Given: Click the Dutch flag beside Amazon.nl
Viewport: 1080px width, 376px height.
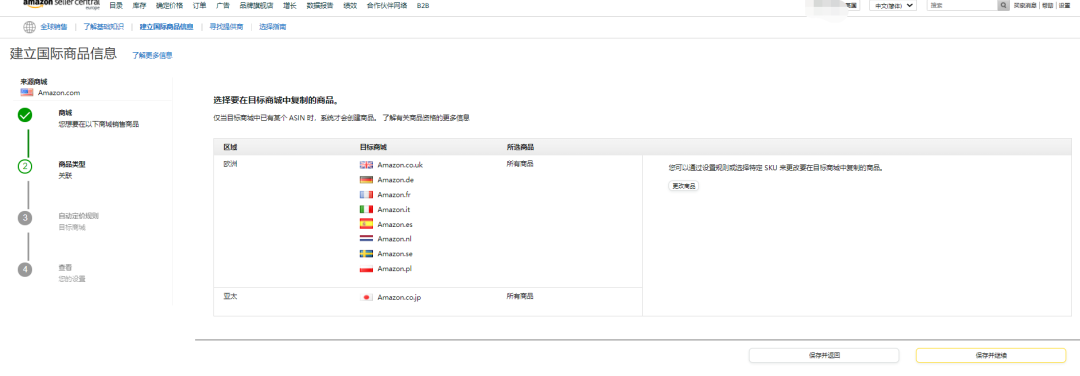Looking at the screenshot, I should (x=366, y=239).
